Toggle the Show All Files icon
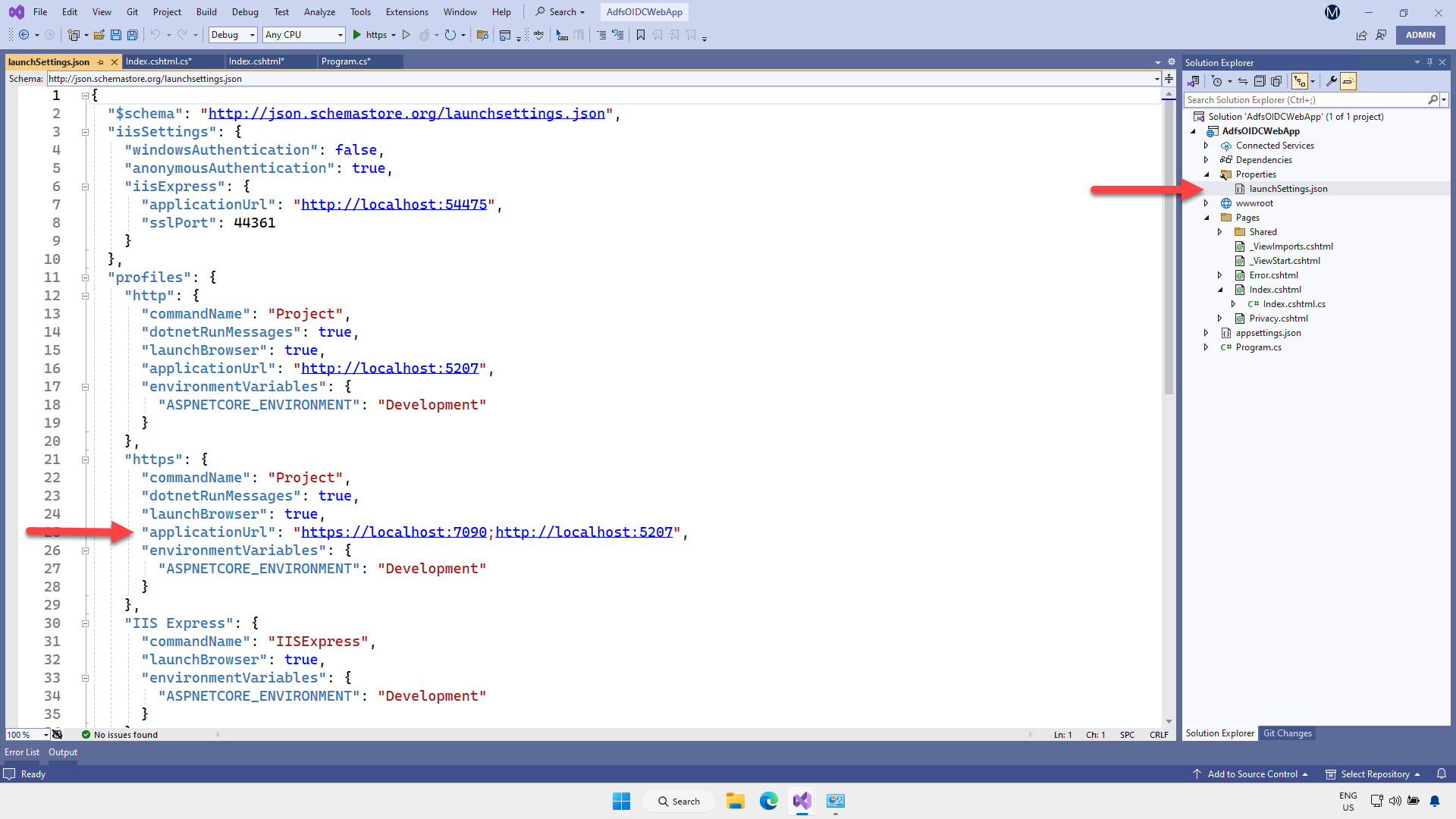The height and width of the screenshot is (819, 1456). tap(1277, 81)
